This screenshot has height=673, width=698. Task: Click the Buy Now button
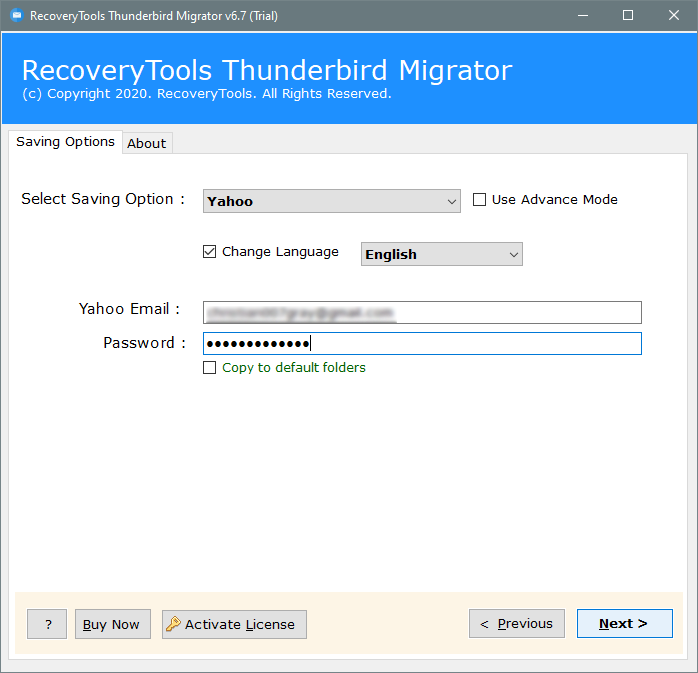(x=113, y=624)
